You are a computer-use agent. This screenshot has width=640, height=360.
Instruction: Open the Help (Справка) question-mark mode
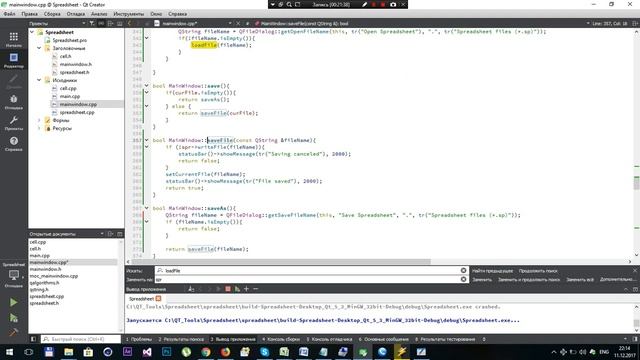click(13, 144)
